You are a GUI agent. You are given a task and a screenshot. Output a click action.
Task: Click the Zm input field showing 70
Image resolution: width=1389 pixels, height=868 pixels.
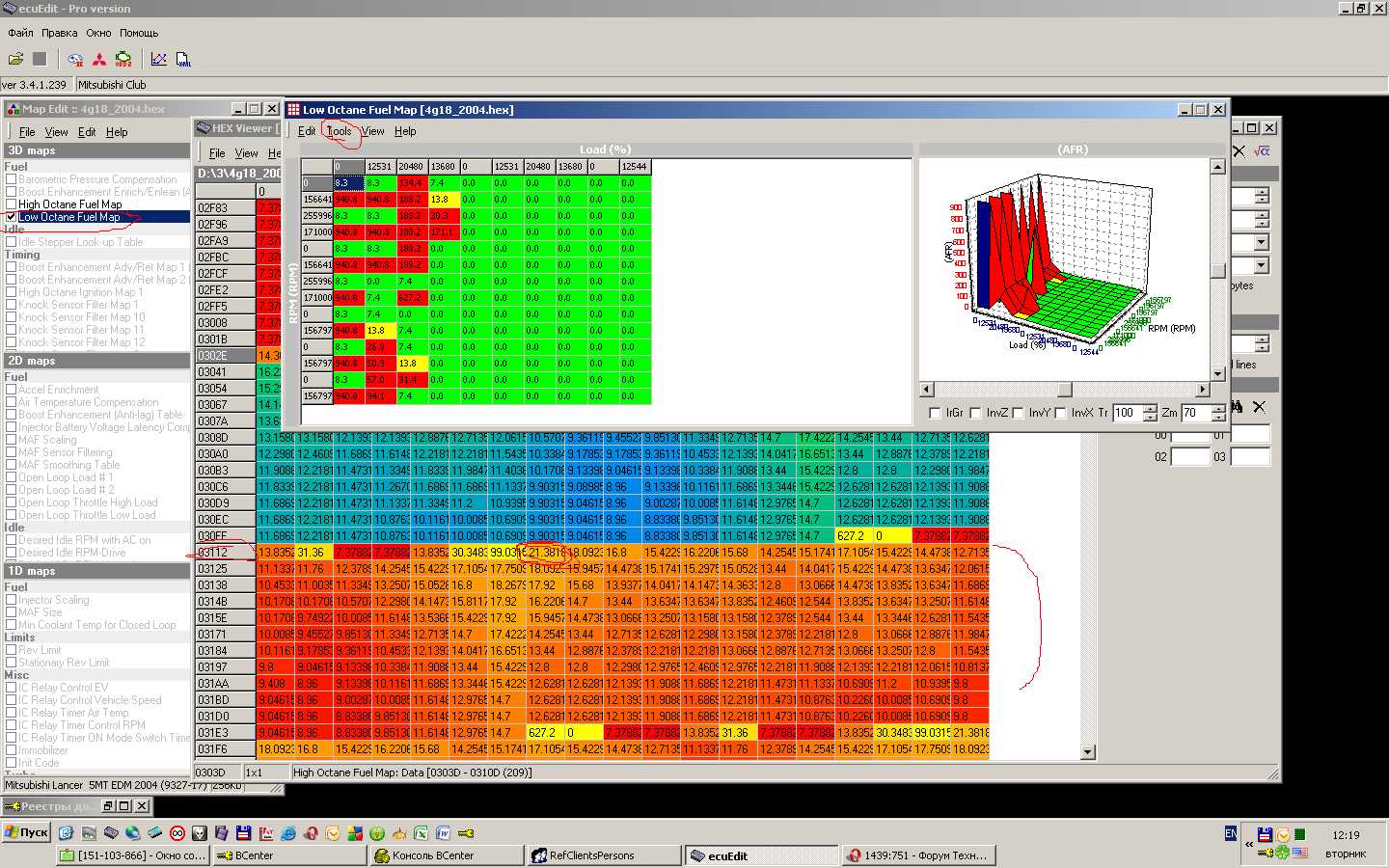[x=1195, y=413]
